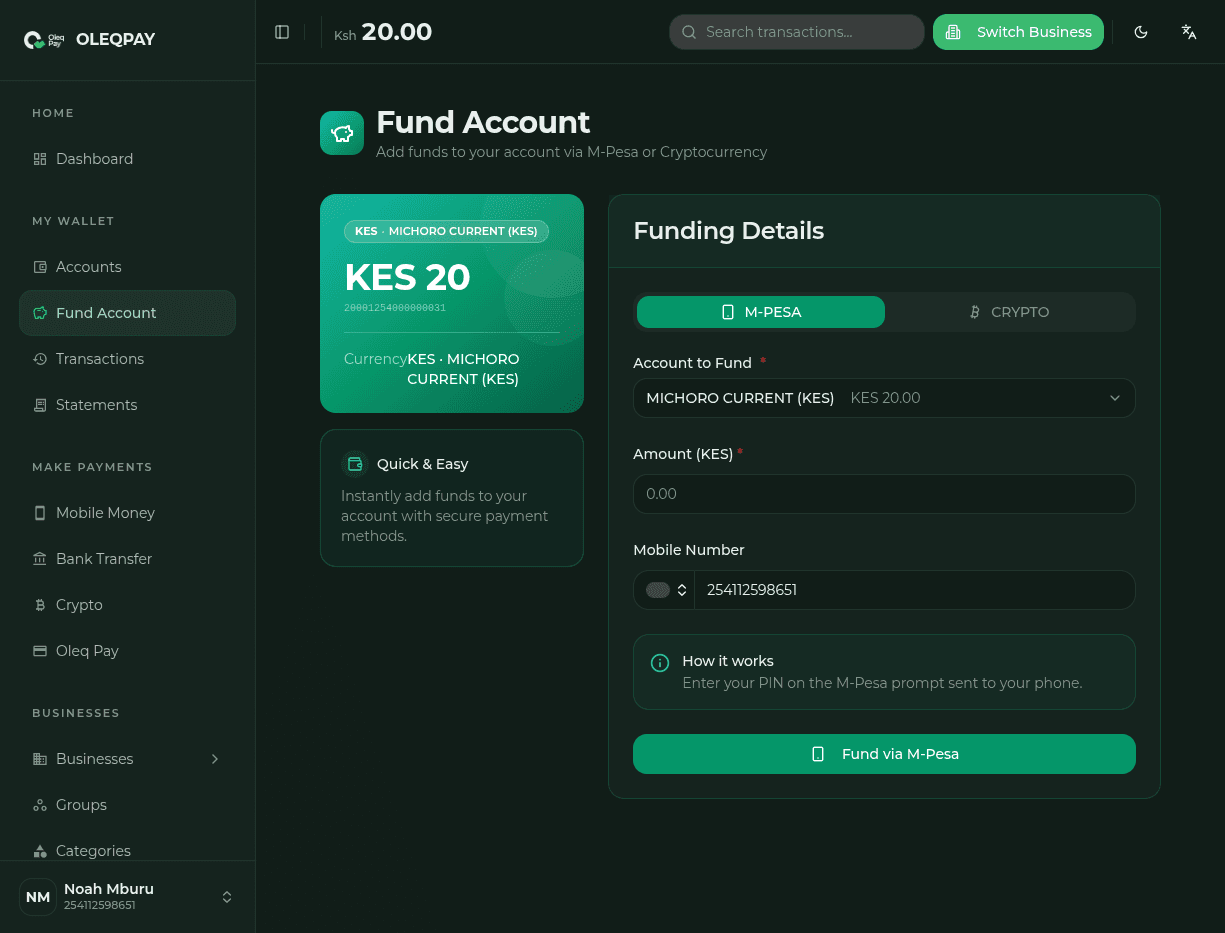Switch to dark mode moon icon

[1141, 32]
